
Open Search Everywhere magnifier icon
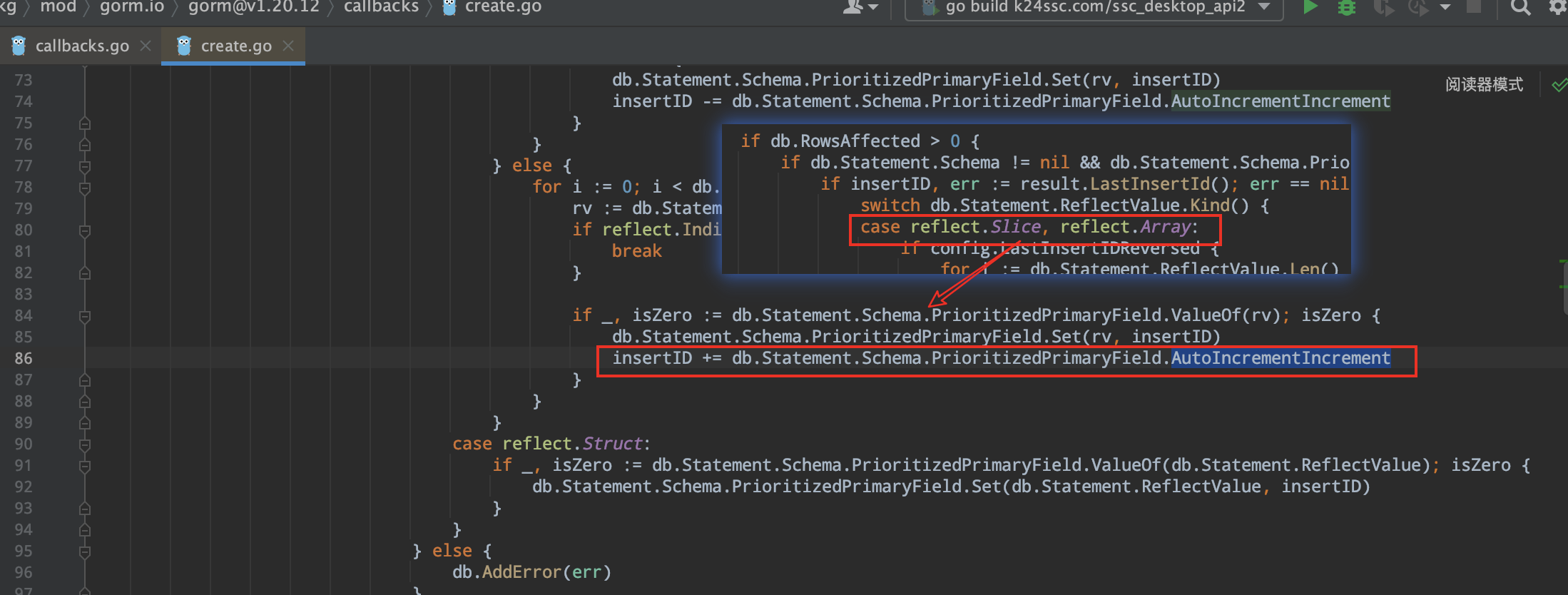click(1519, 7)
